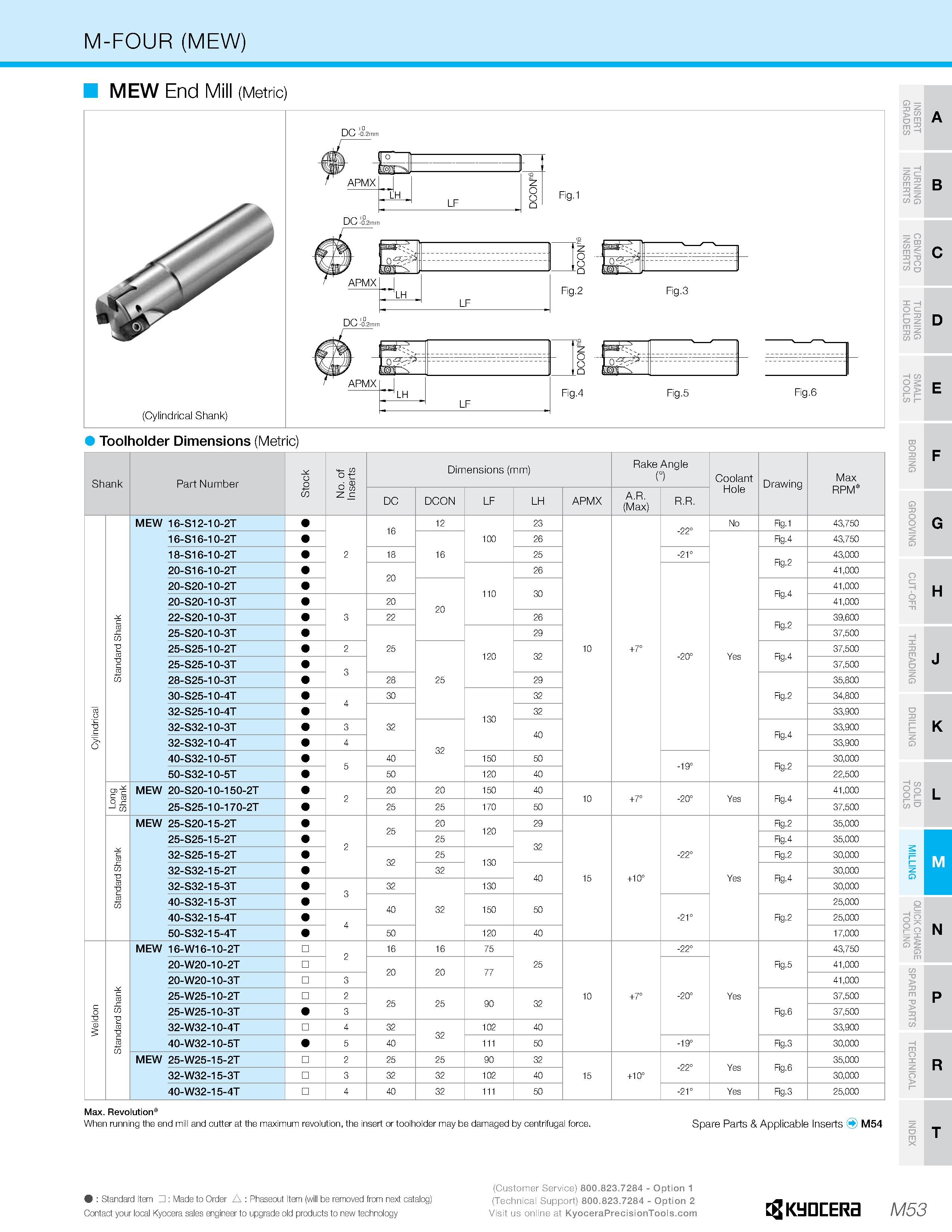Select part number 25-S25-10-2T

point(202,649)
